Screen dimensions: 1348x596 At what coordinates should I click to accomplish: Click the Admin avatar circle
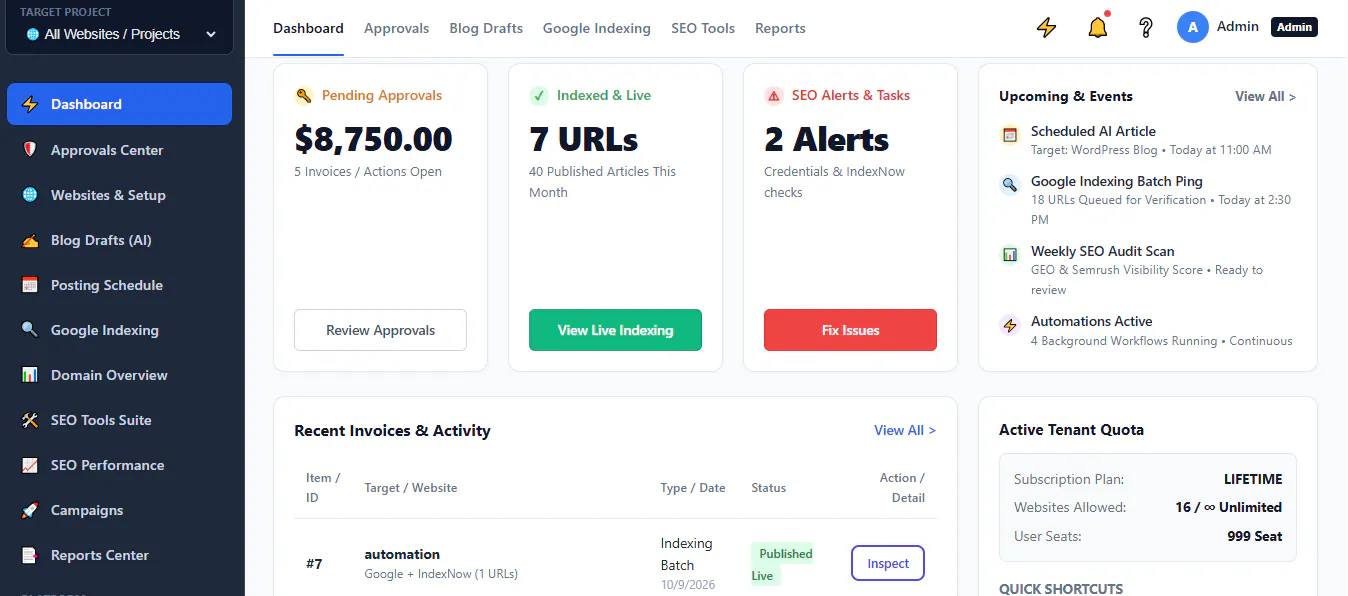1192,28
